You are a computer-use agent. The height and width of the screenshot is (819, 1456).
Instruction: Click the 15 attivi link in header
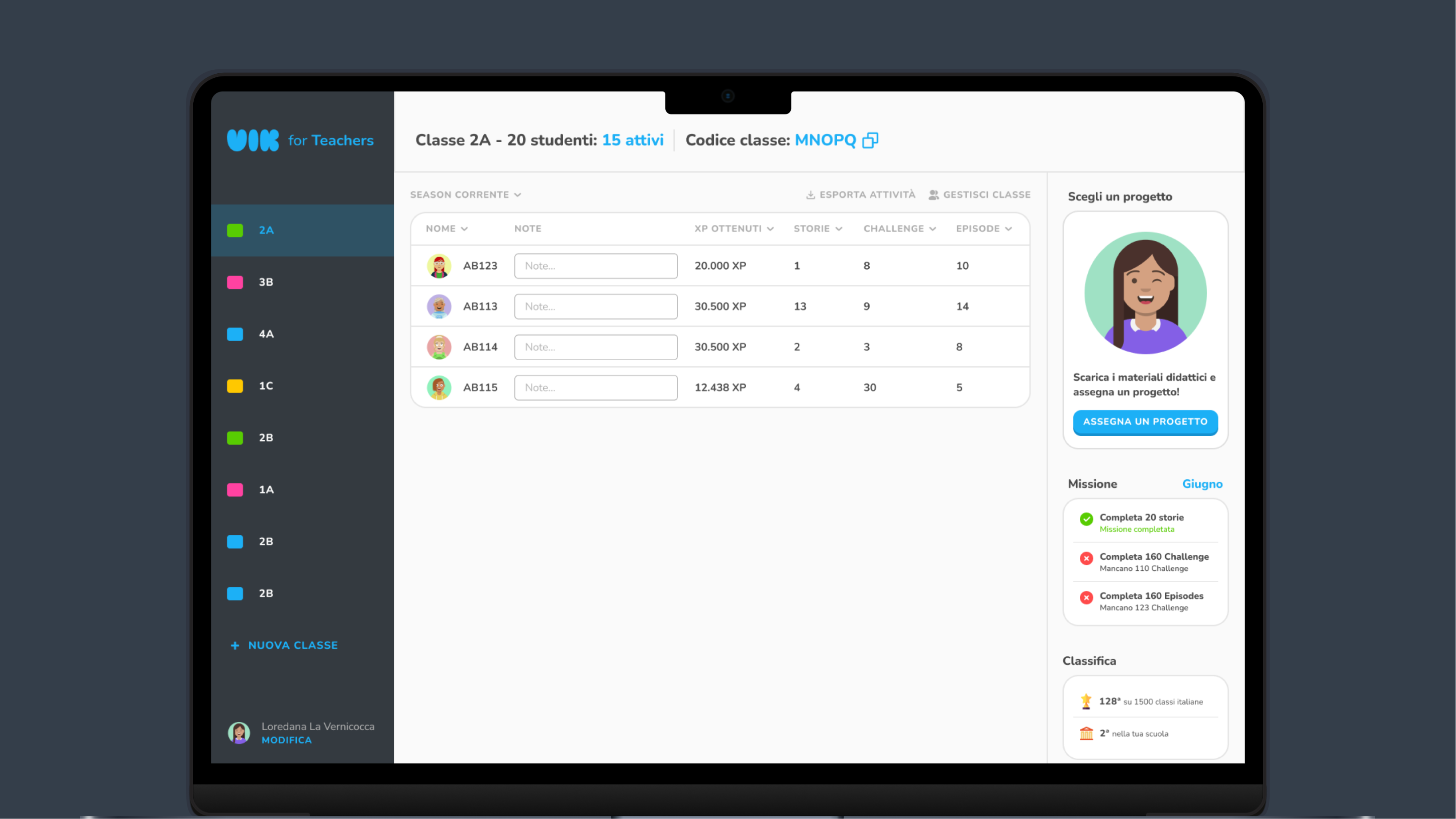[633, 140]
